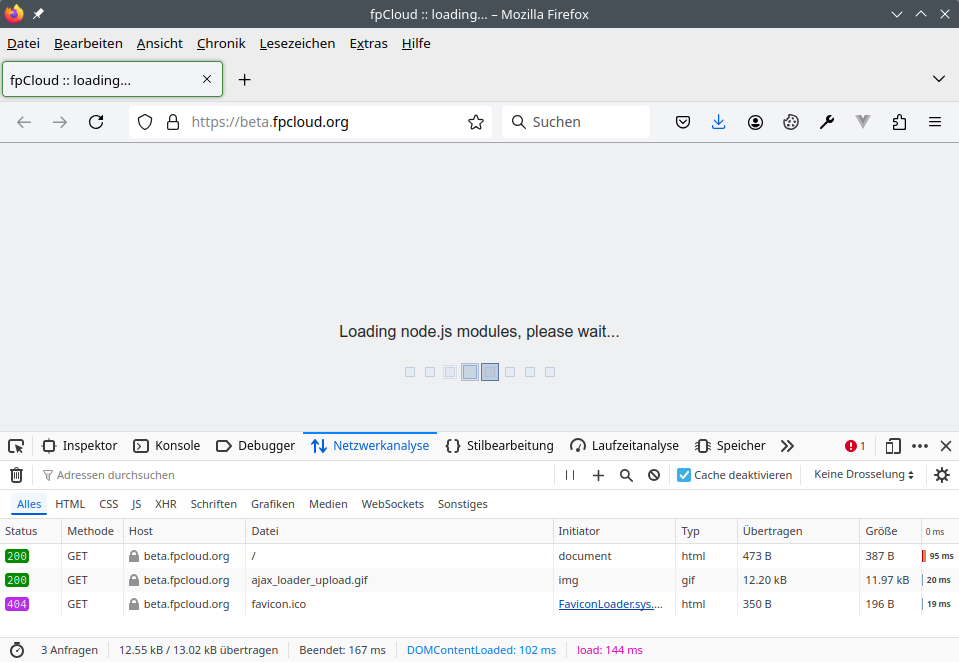Toggle Cache deaktivieren checkbox
The image size is (959, 662).
684,475
